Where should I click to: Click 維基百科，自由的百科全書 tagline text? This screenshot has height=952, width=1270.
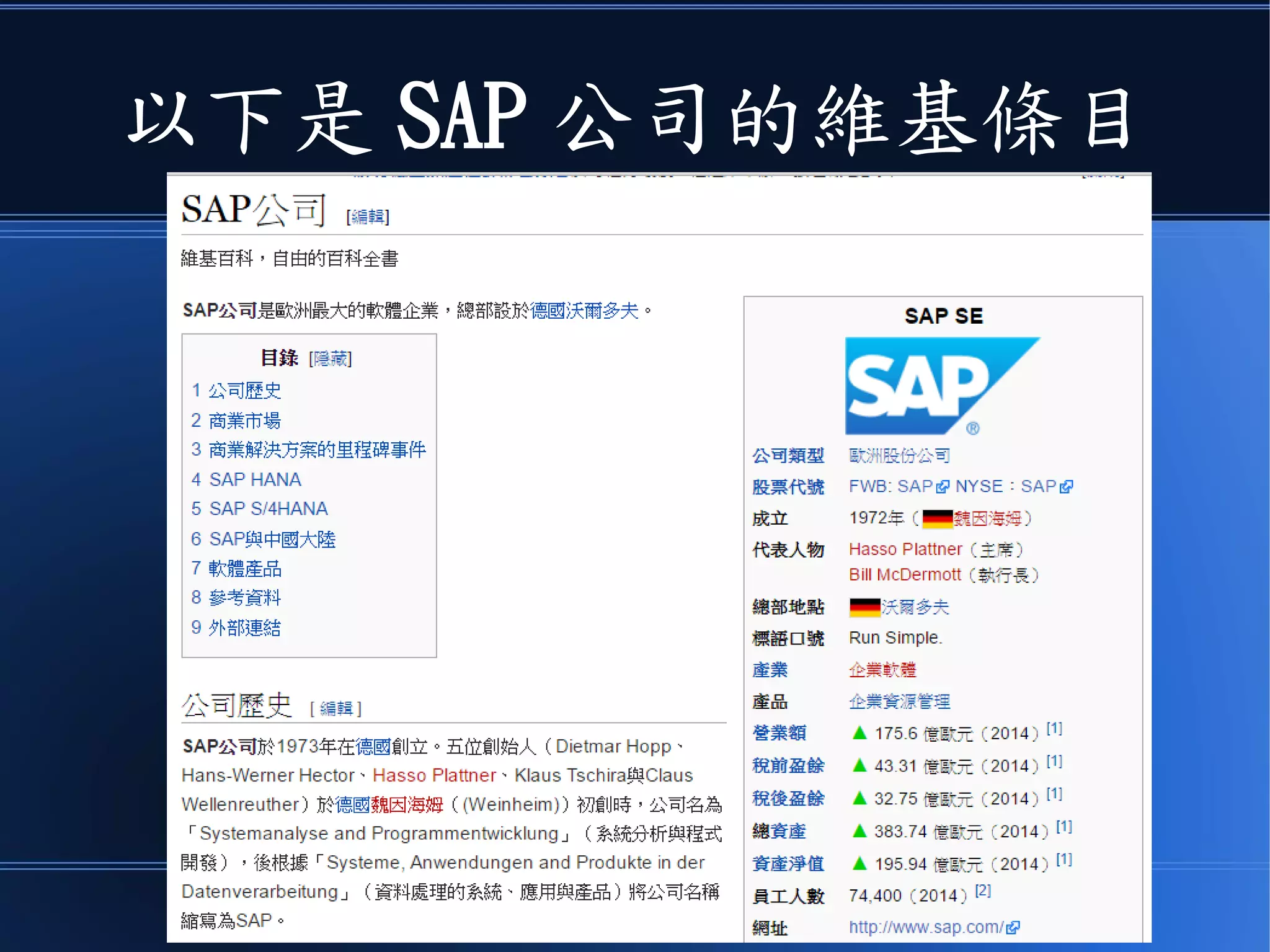(x=289, y=259)
